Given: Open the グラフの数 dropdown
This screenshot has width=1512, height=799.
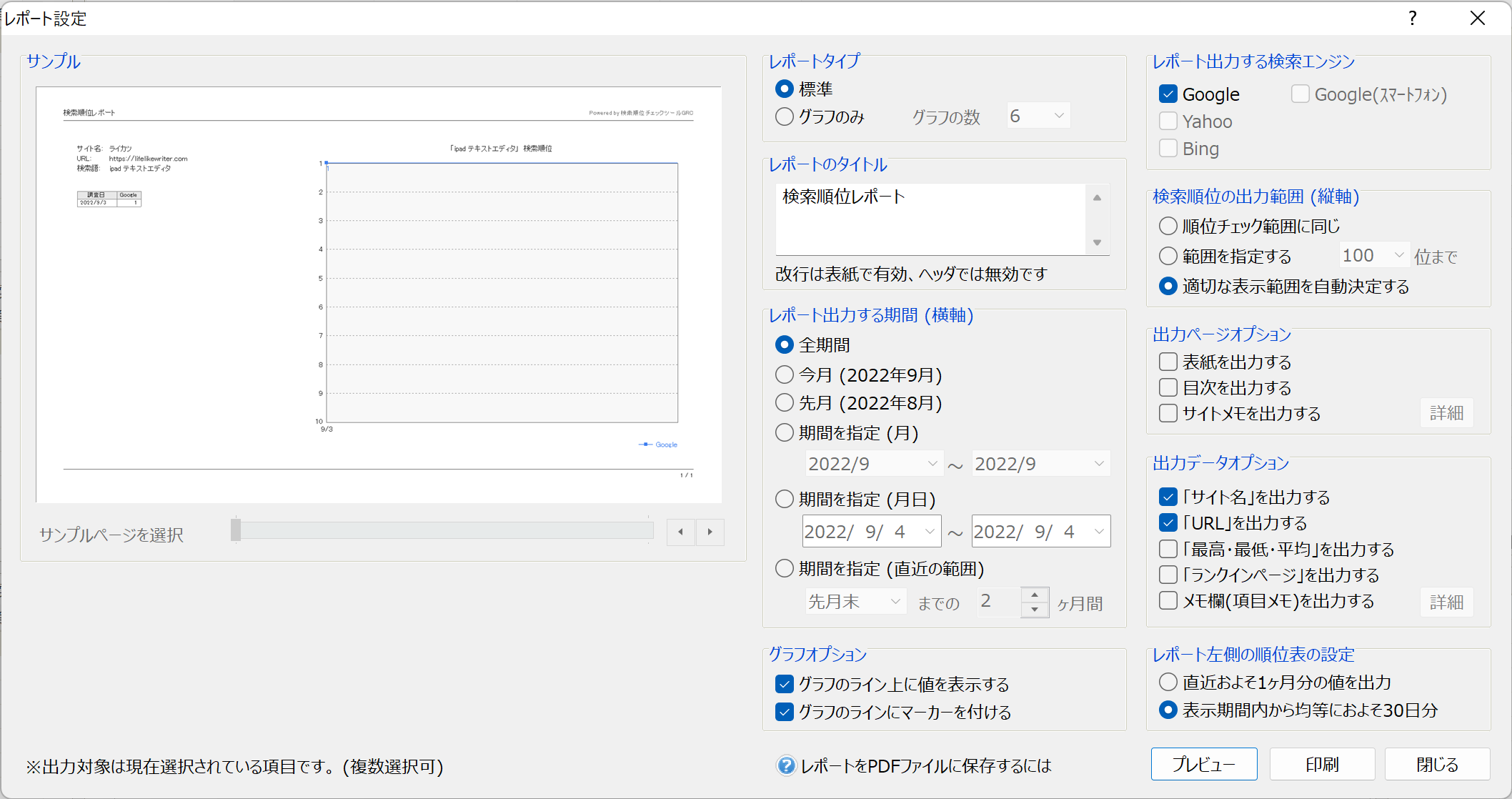Looking at the screenshot, I should click(1038, 116).
